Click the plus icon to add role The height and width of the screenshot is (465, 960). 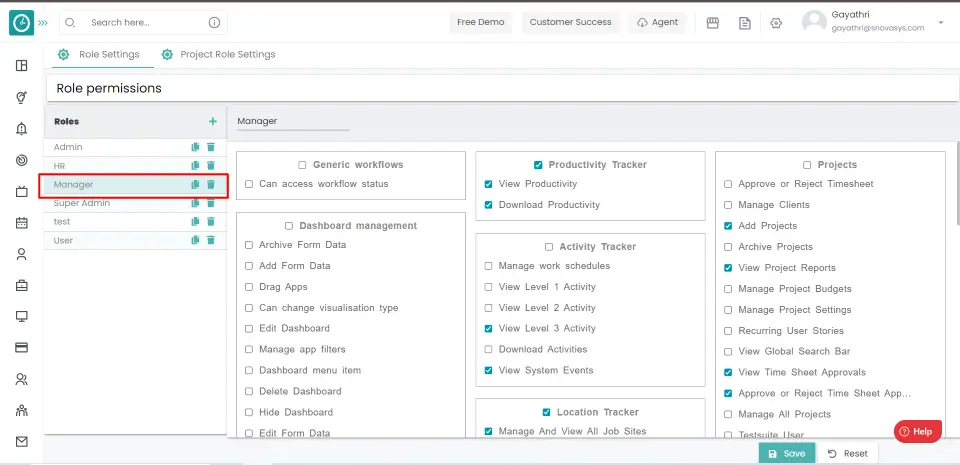[x=212, y=122]
